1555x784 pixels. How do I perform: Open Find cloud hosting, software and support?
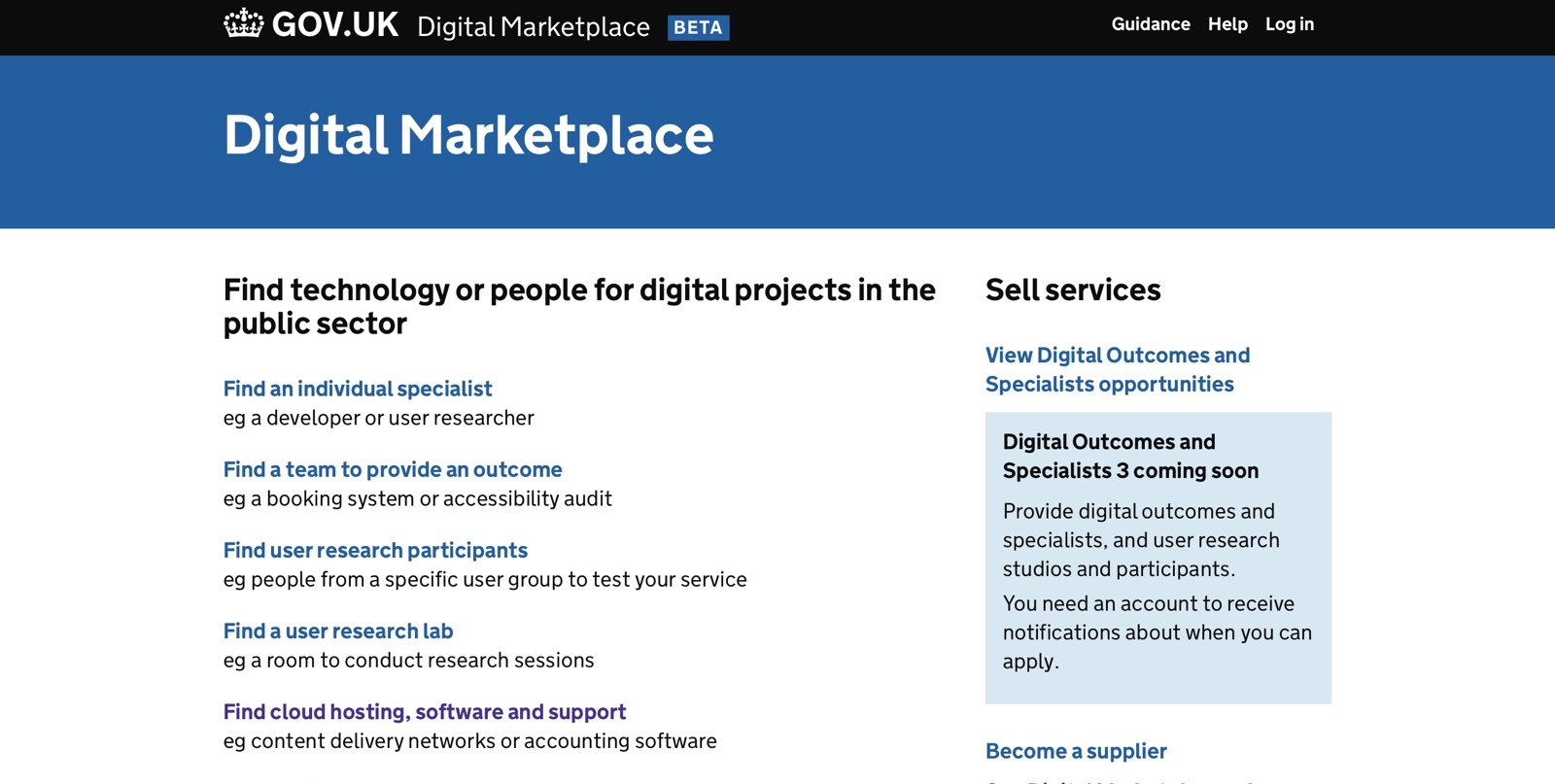(425, 711)
